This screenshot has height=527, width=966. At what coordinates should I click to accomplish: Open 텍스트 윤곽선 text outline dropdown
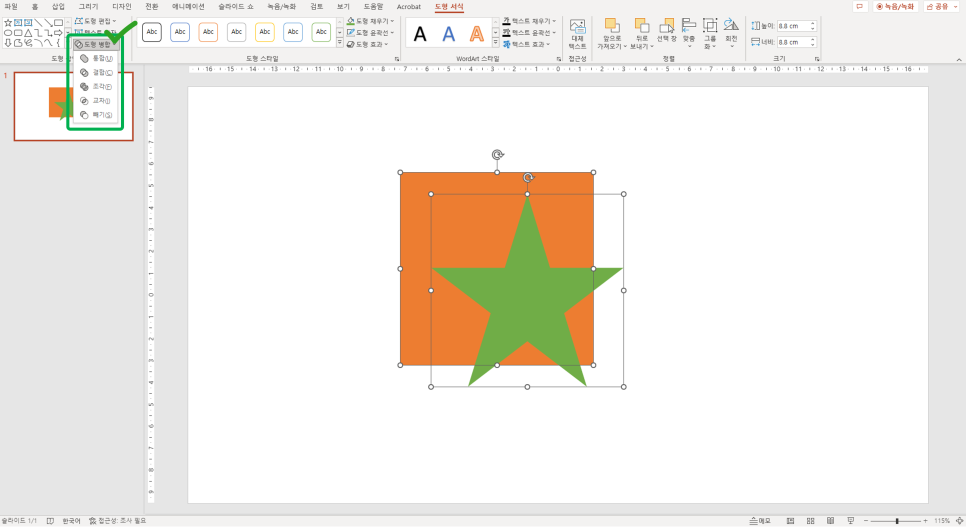click(x=529, y=33)
